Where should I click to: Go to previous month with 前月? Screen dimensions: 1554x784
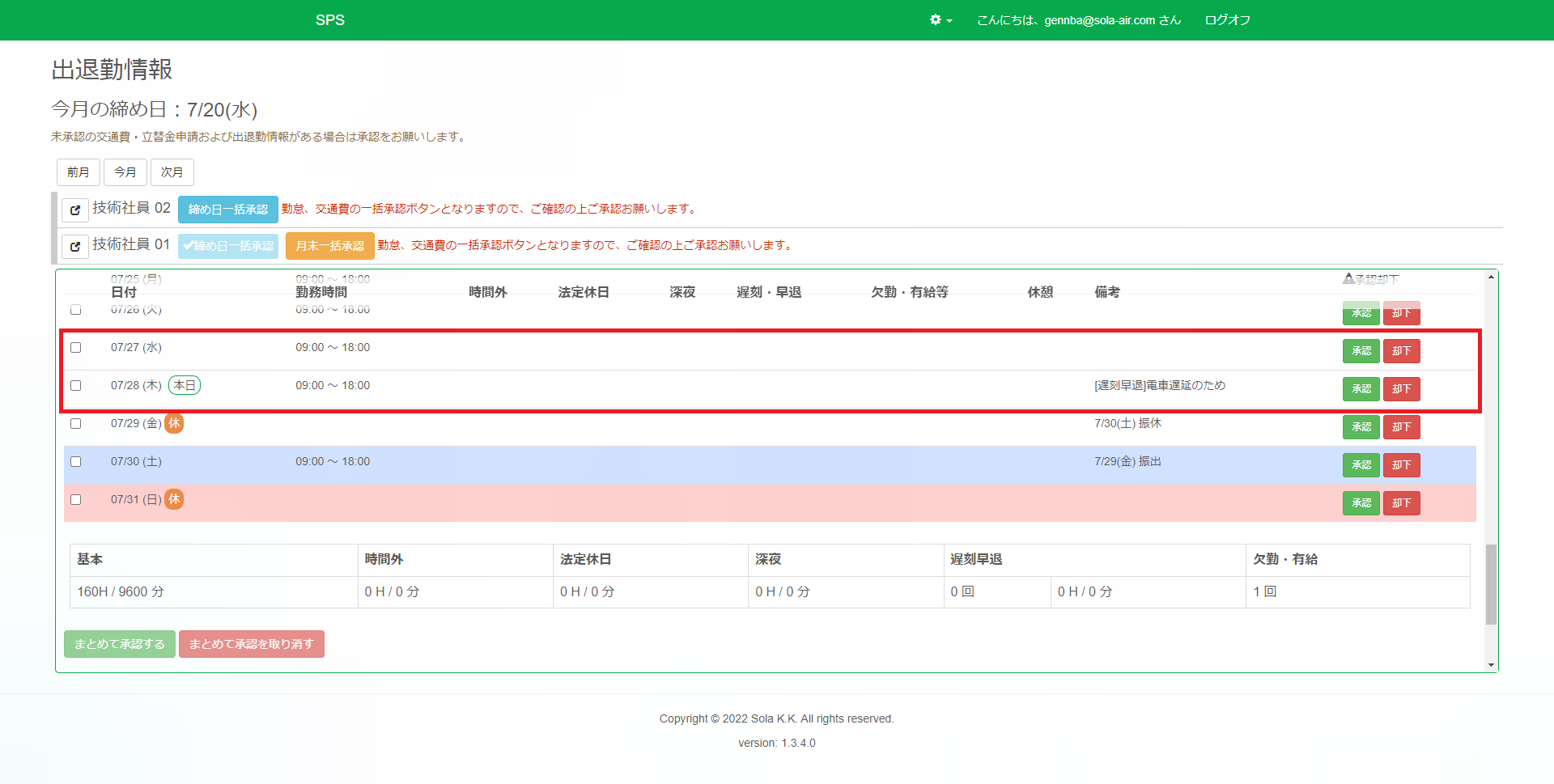[79, 172]
